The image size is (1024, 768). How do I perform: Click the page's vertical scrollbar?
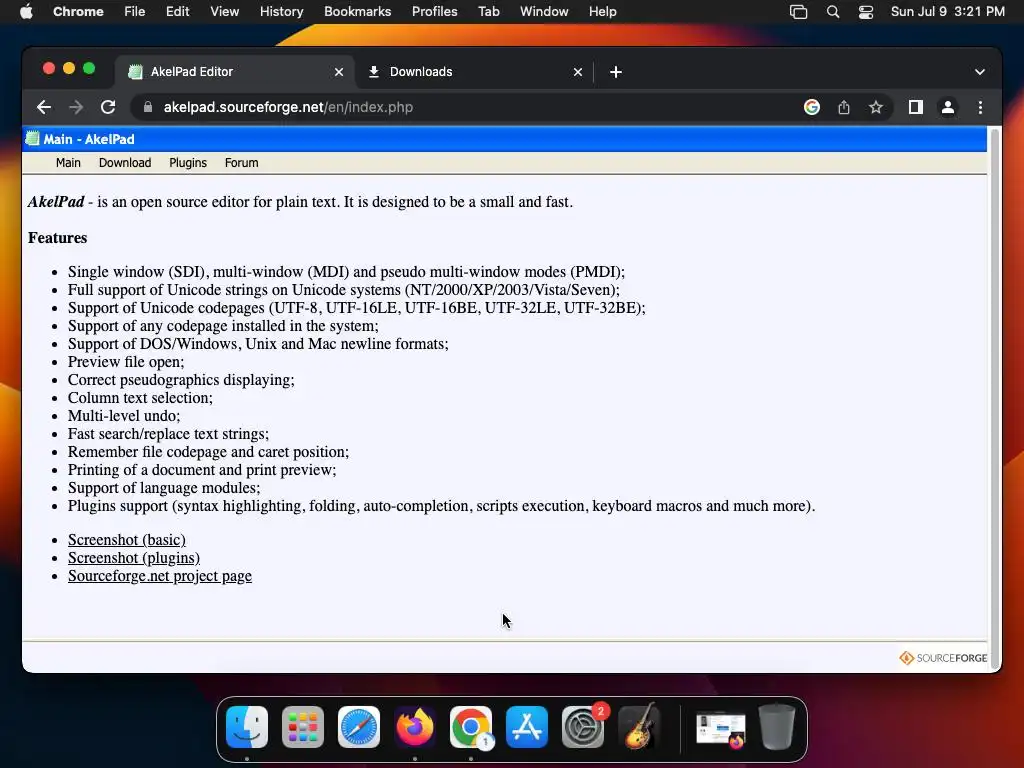(x=995, y=398)
